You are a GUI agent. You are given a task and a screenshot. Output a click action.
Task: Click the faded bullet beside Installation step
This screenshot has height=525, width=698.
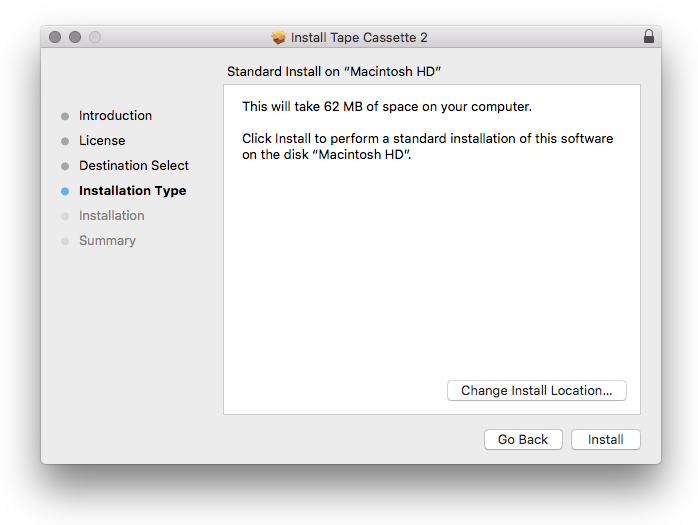(65, 216)
